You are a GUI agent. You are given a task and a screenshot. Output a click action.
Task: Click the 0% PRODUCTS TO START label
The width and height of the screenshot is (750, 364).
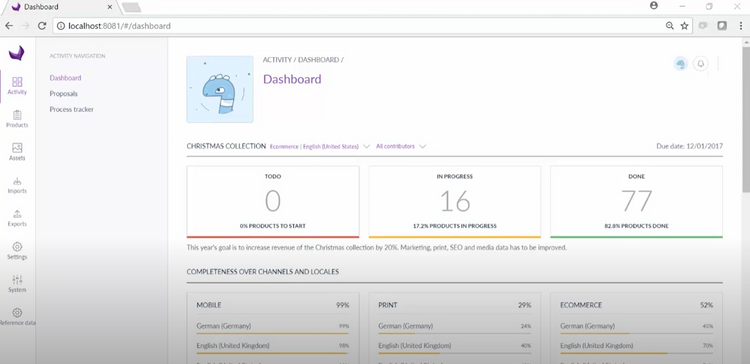pos(273,226)
